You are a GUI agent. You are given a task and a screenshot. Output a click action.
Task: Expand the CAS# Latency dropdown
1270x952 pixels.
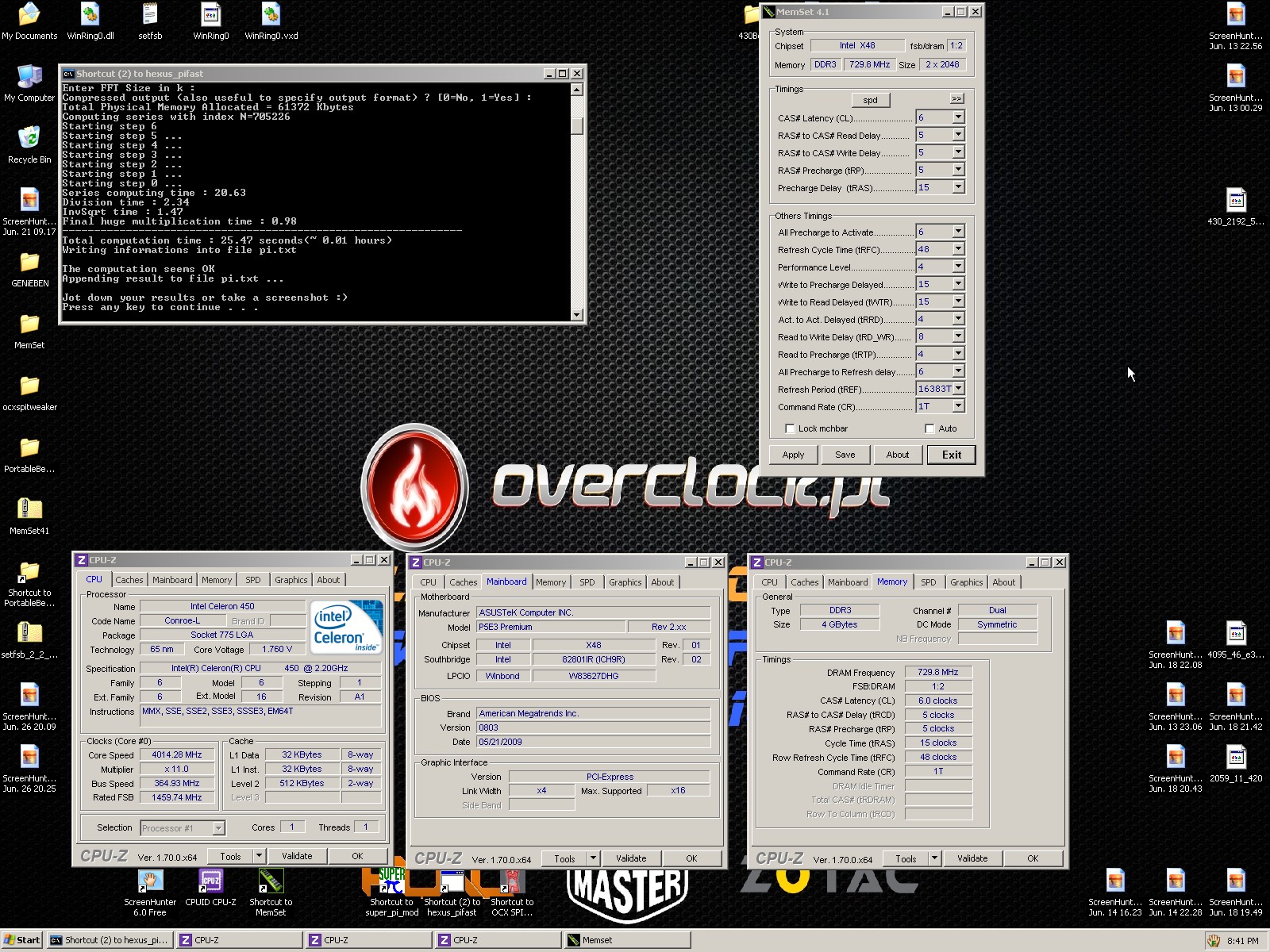(958, 117)
